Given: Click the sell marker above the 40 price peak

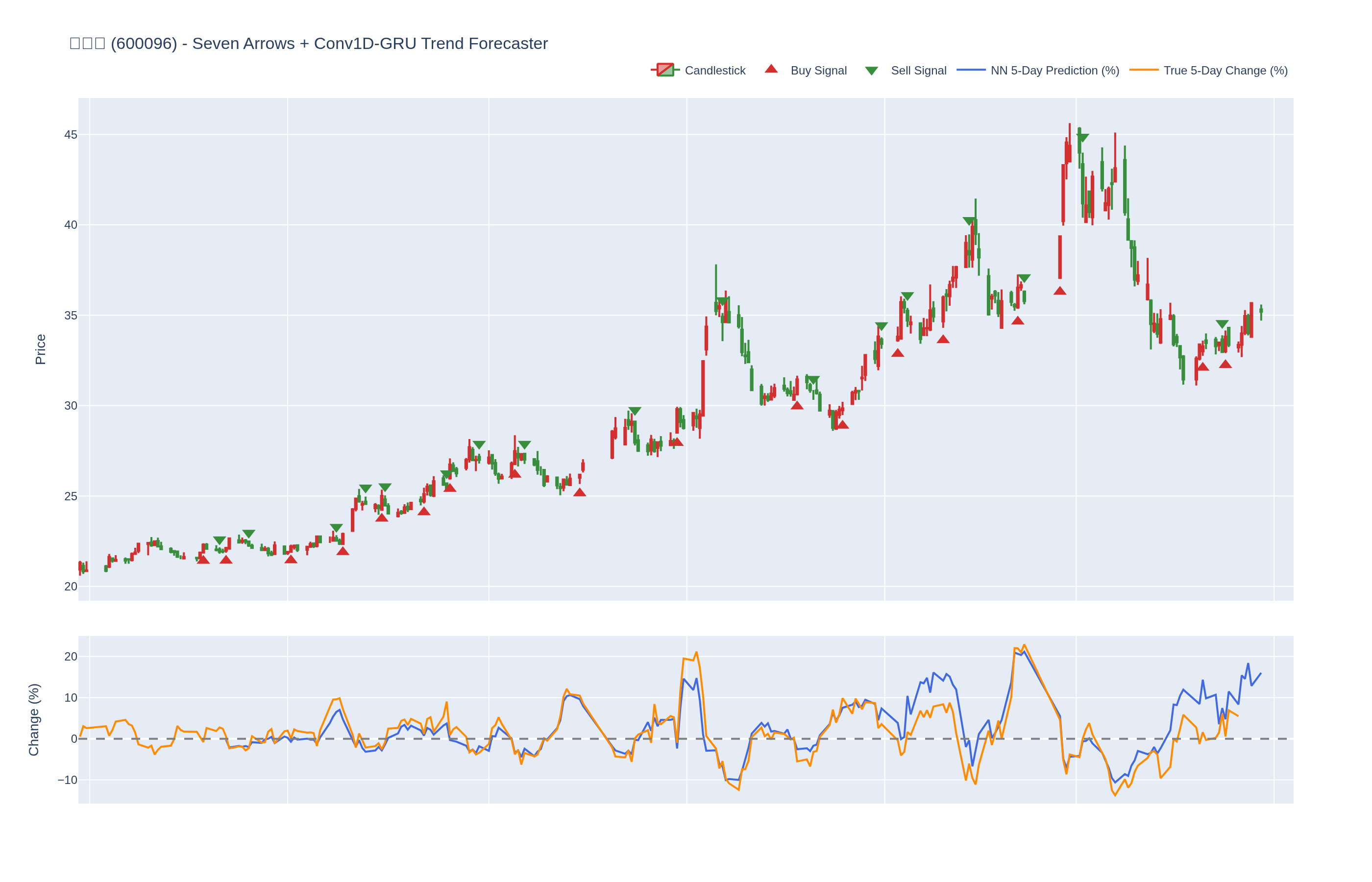Looking at the screenshot, I should [968, 220].
